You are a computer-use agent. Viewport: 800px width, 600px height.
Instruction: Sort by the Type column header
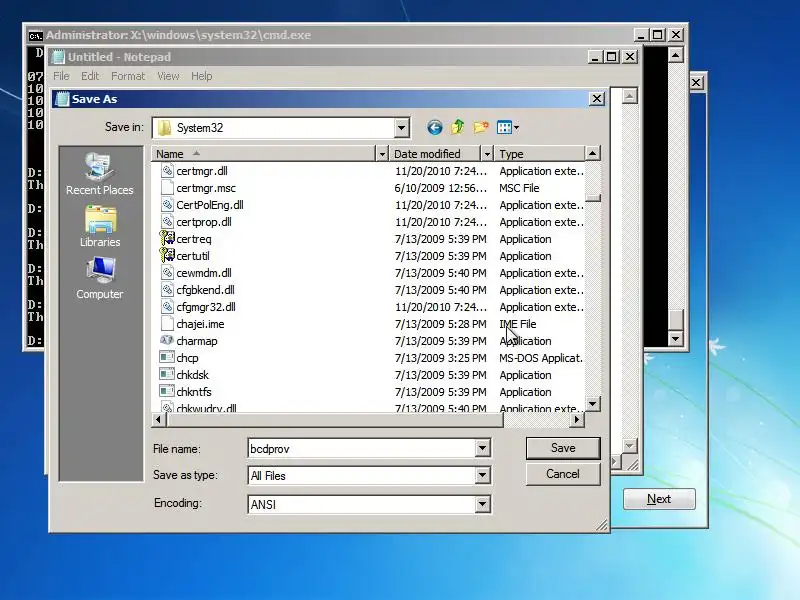tap(540, 154)
